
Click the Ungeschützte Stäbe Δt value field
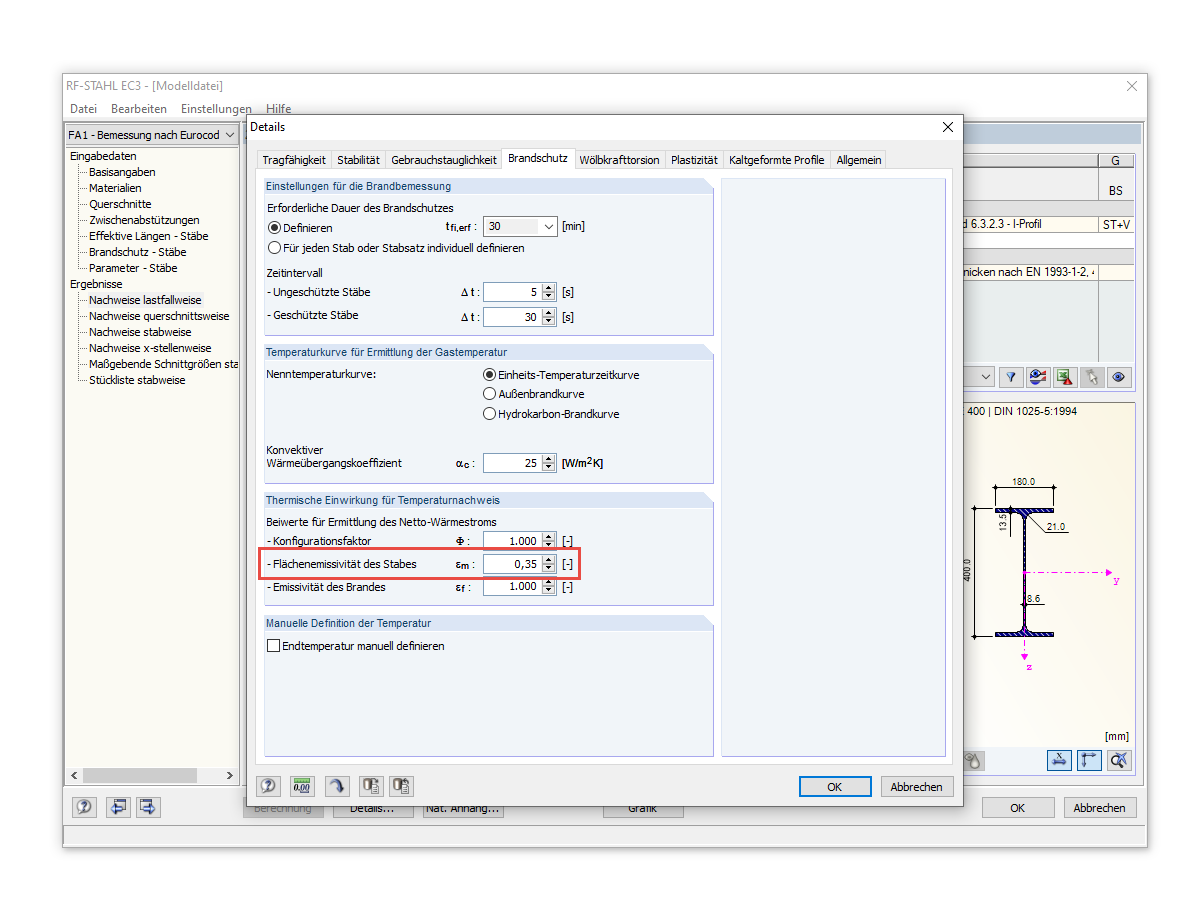pos(512,293)
